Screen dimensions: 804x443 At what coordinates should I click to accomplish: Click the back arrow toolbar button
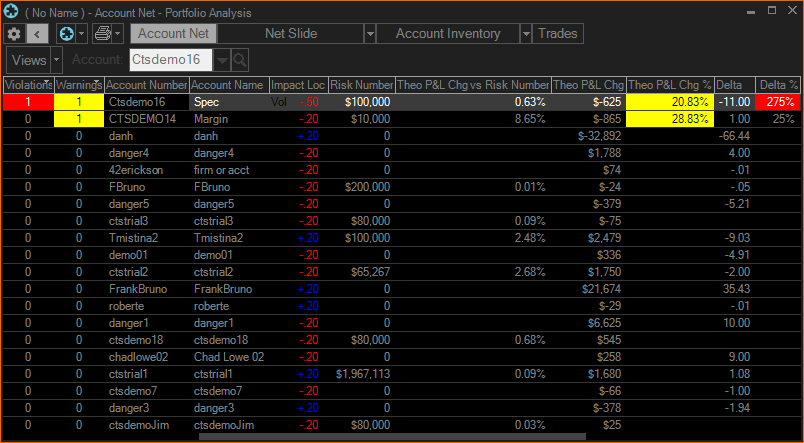coord(38,34)
